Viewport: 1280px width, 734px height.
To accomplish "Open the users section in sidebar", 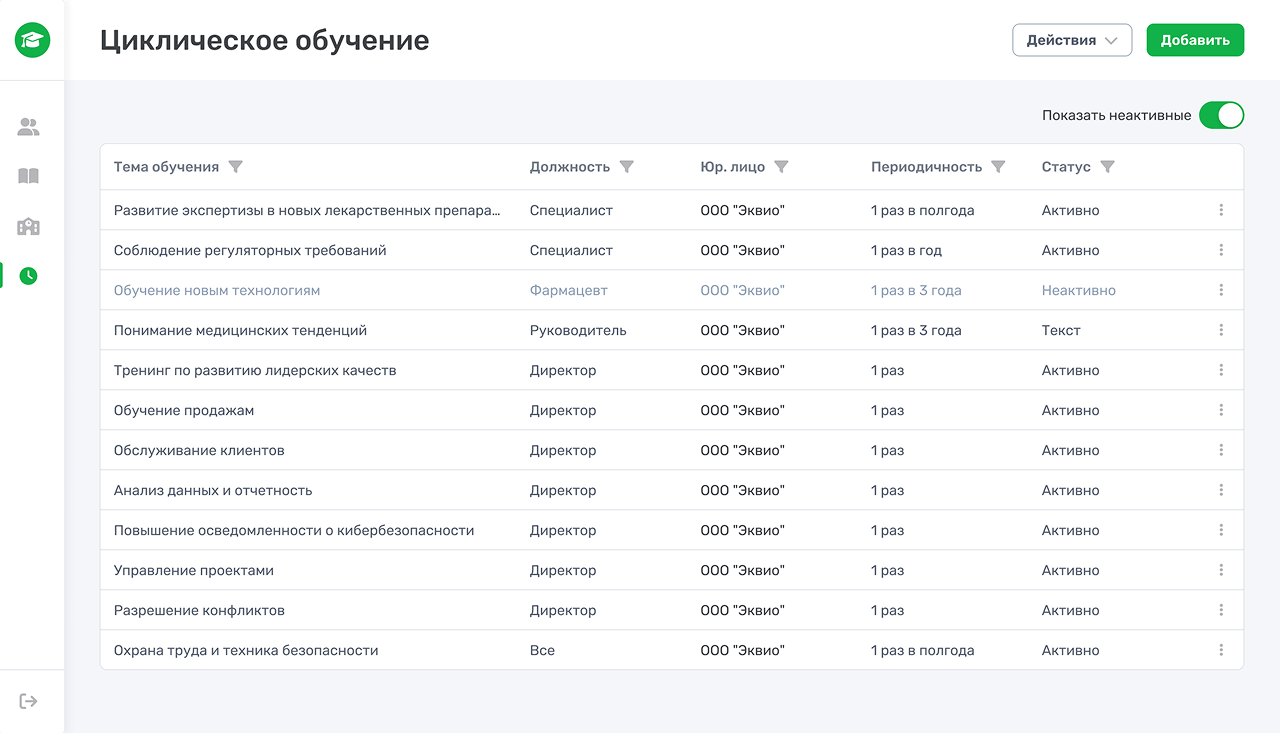I will [29, 127].
